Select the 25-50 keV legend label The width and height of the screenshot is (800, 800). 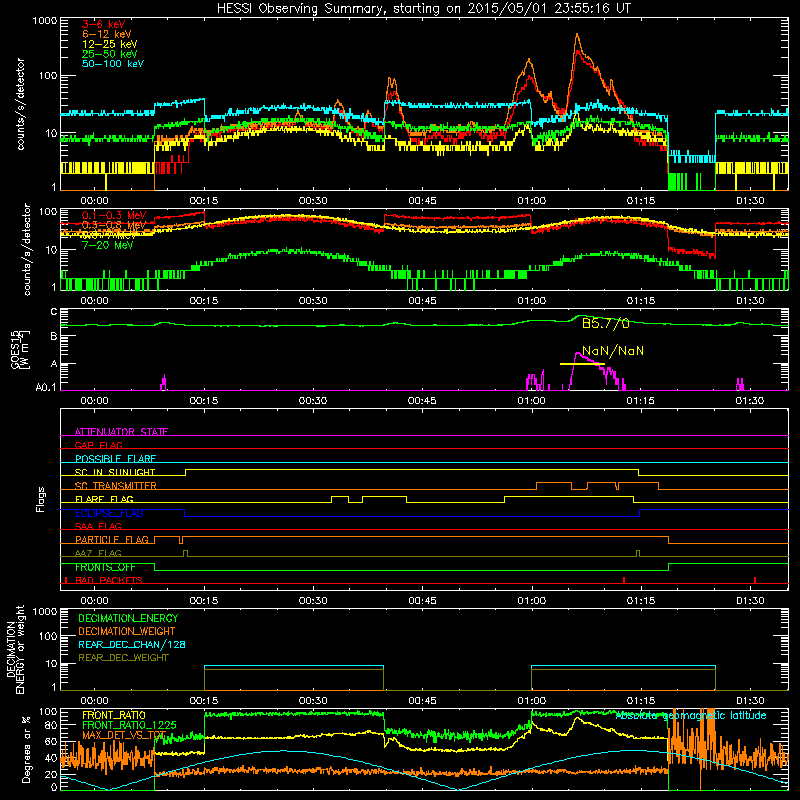coord(110,54)
